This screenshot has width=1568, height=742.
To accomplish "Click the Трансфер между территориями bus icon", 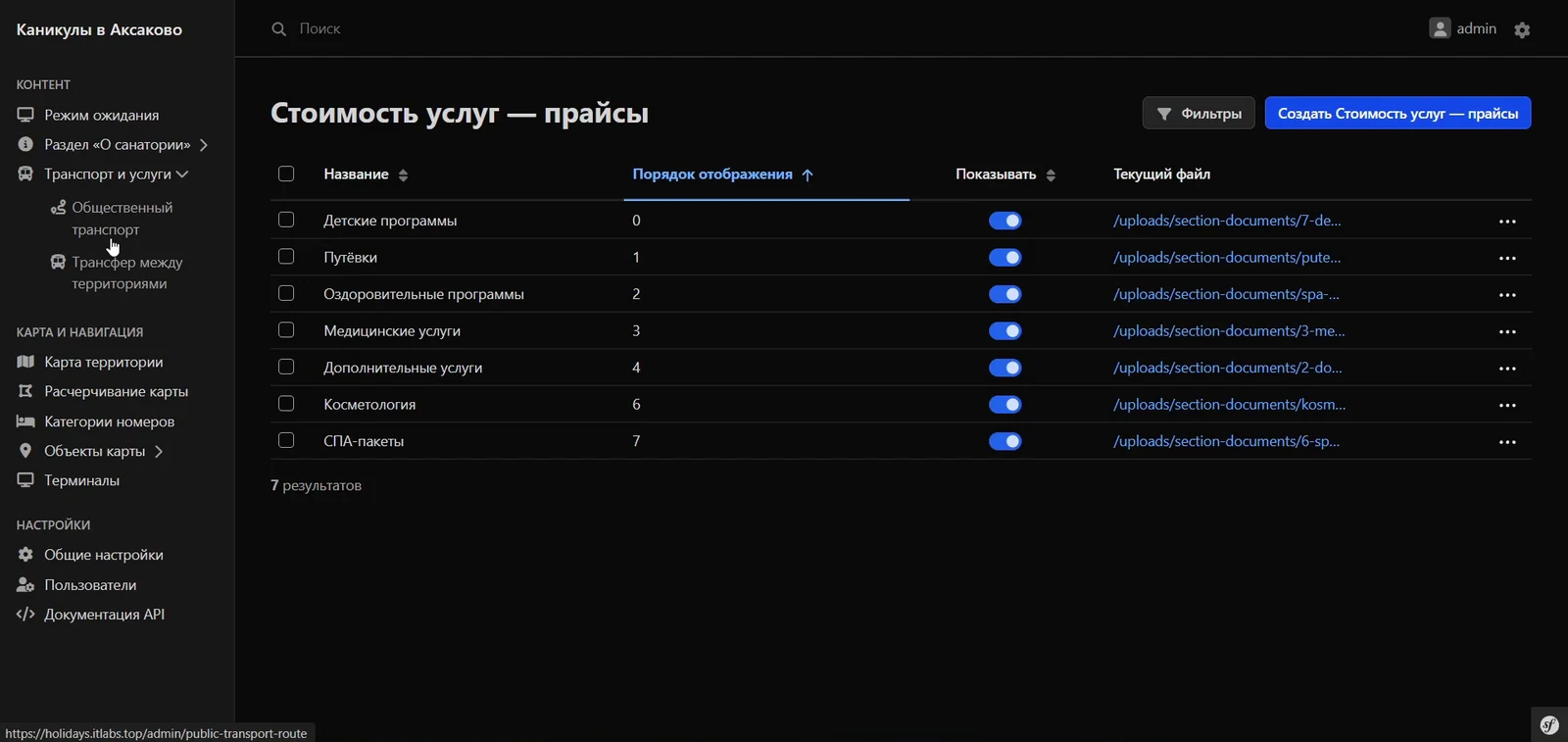I will click(58, 262).
